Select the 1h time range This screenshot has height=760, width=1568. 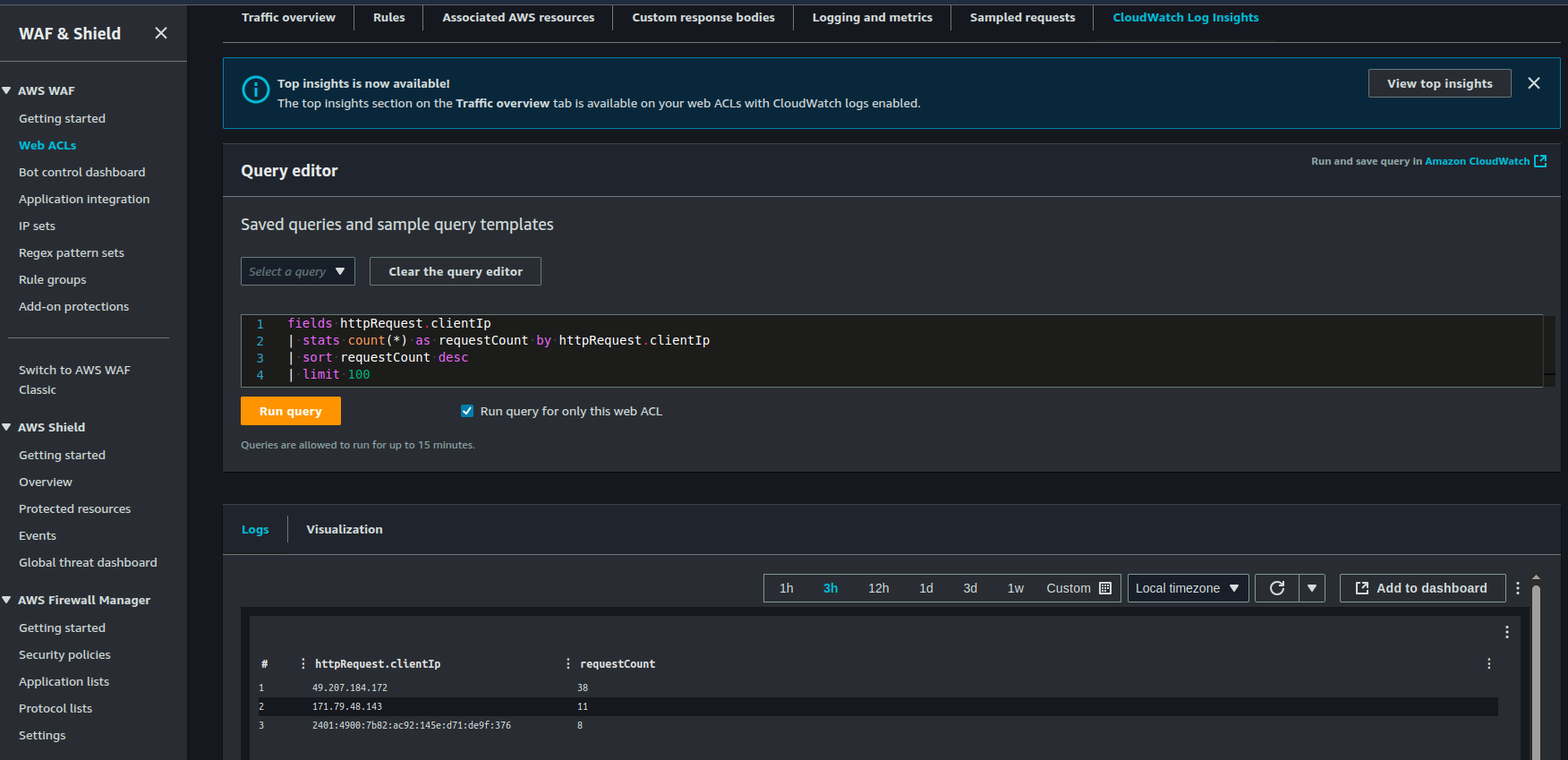(786, 588)
